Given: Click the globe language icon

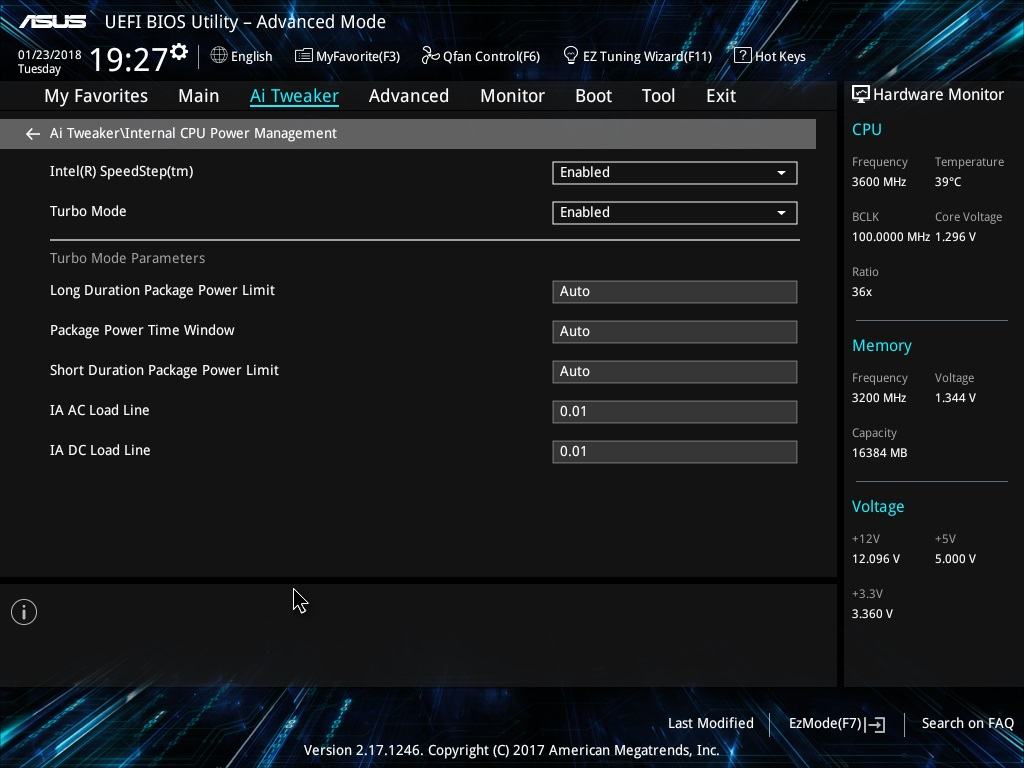Looking at the screenshot, I should (219, 56).
